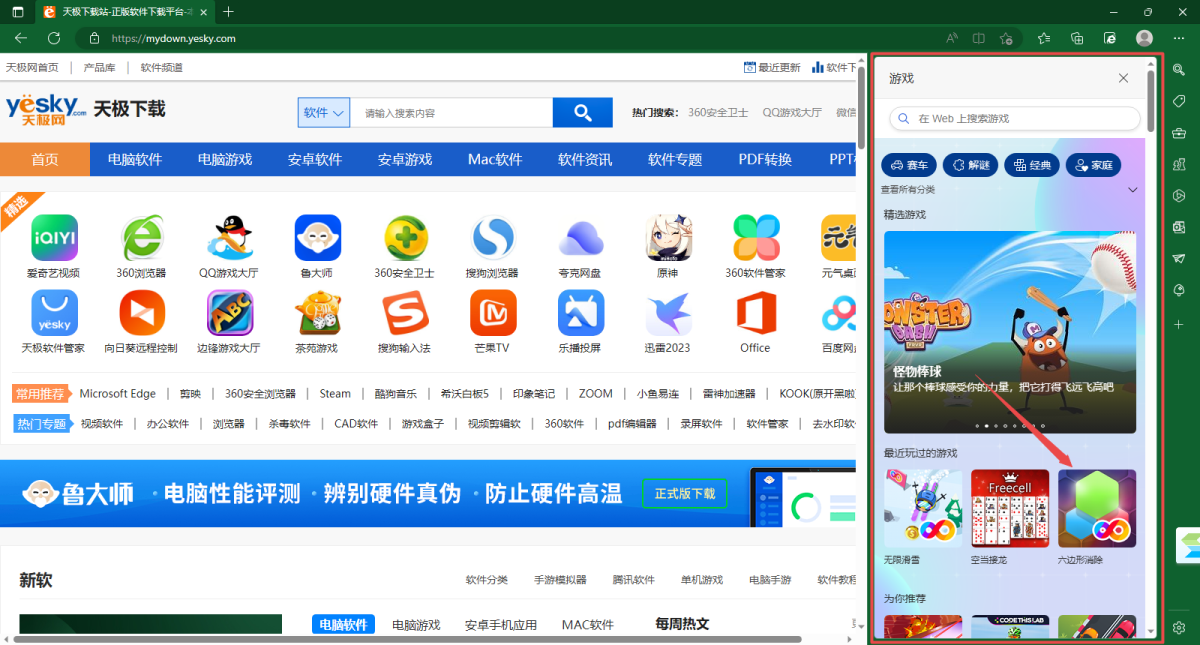Click 正式版下载 in the 鲁大师 banner
Screen dimensions: 1200x645
coord(684,493)
